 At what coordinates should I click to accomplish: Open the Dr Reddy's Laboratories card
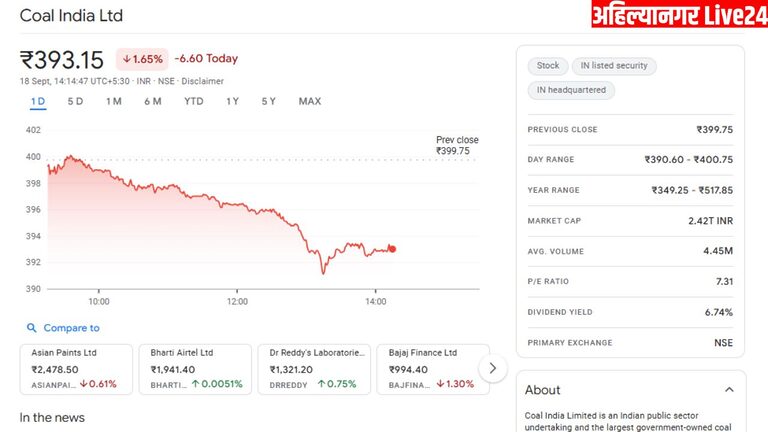(314, 368)
